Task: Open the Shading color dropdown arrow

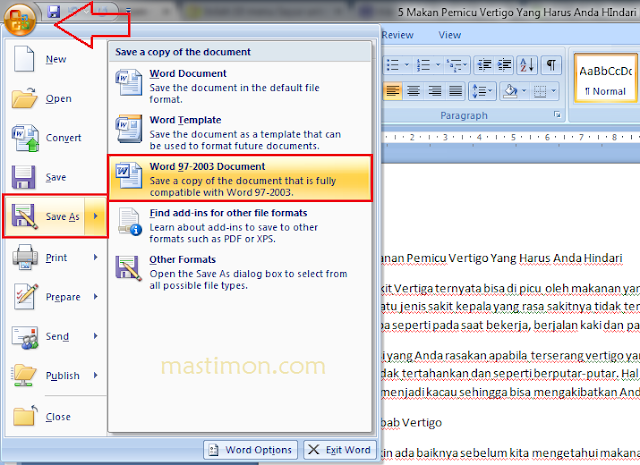Action: coord(524,91)
